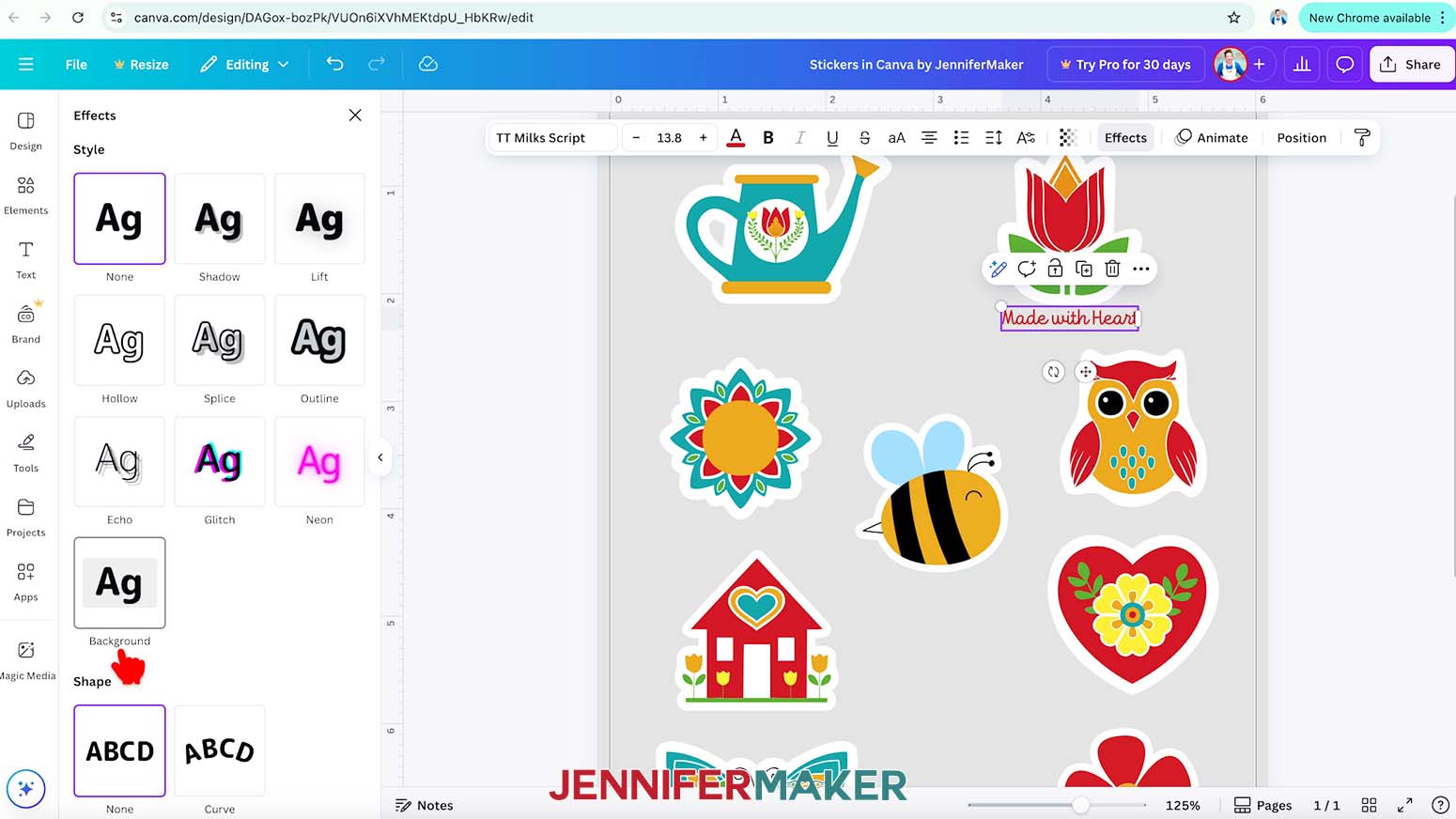Increase font size with plus button
1456x819 pixels.
click(703, 137)
